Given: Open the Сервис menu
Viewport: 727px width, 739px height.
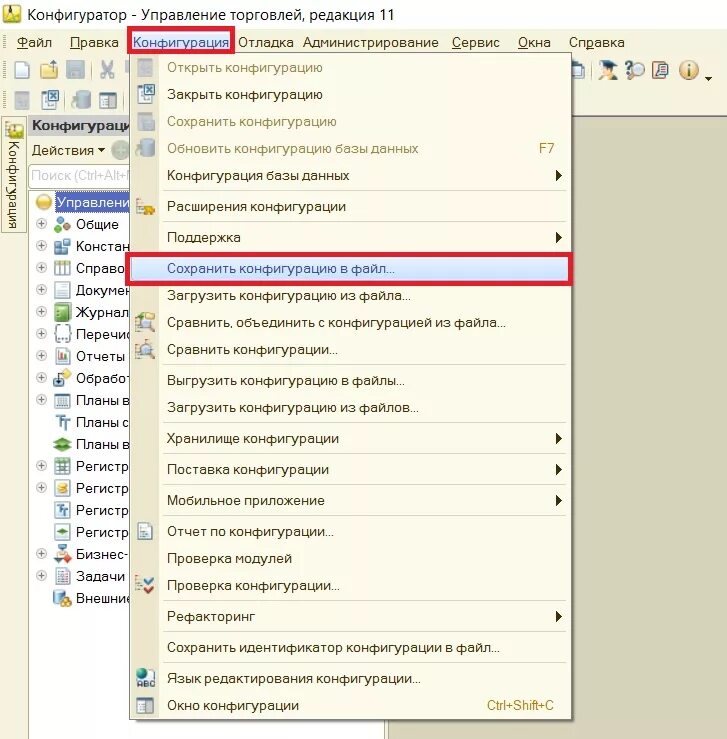Looking at the screenshot, I should click(475, 42).
